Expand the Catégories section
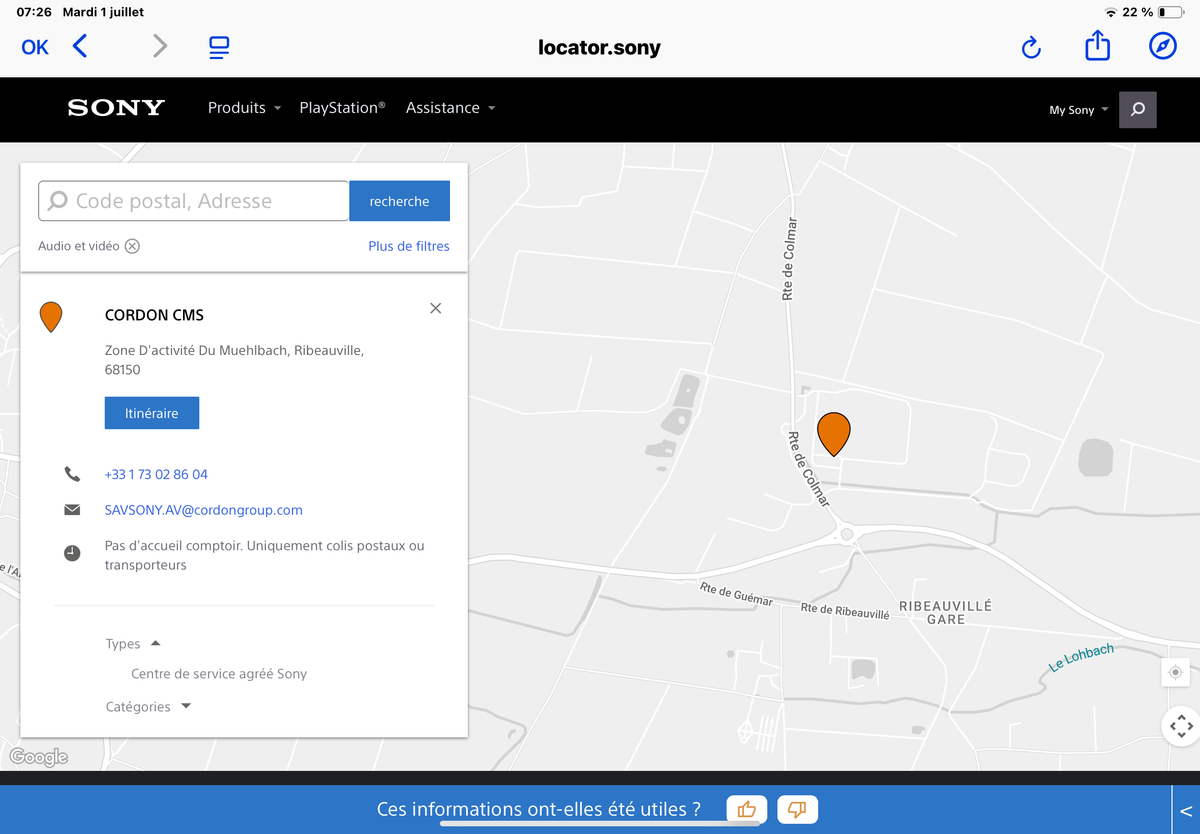 [x=185, y=706]
